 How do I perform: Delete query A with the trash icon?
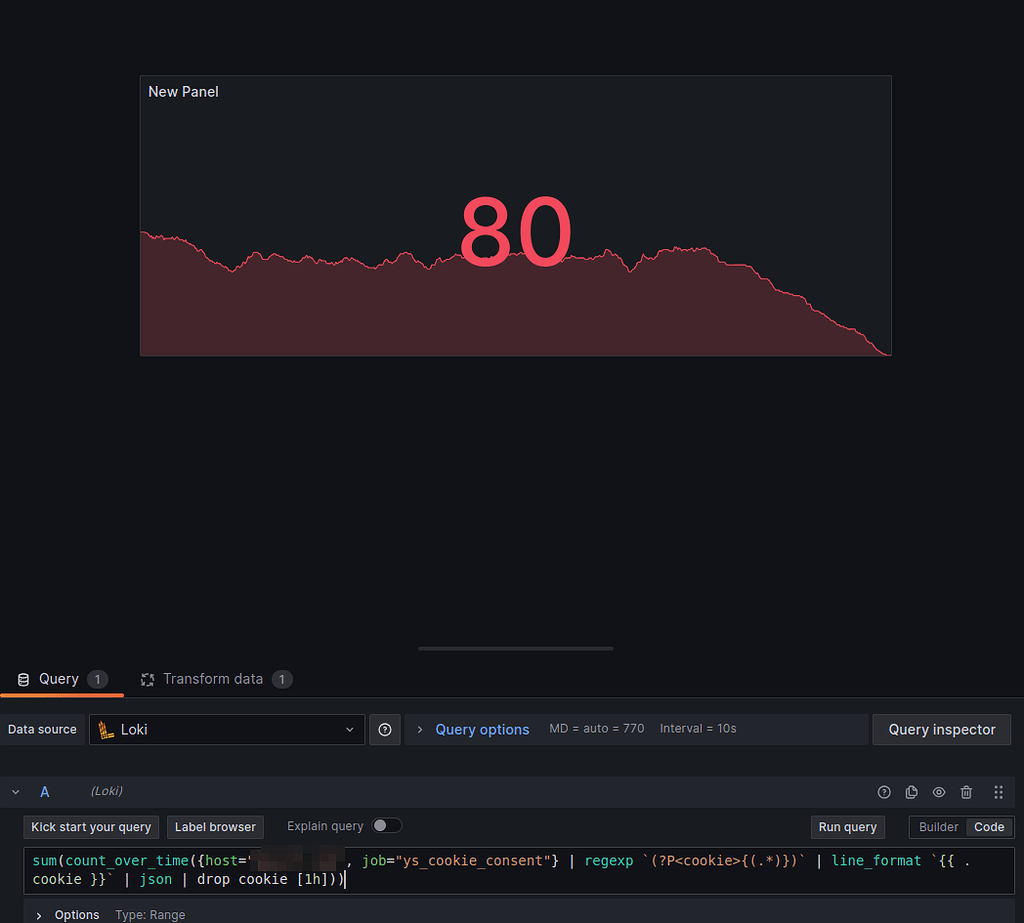pos(966,791)
